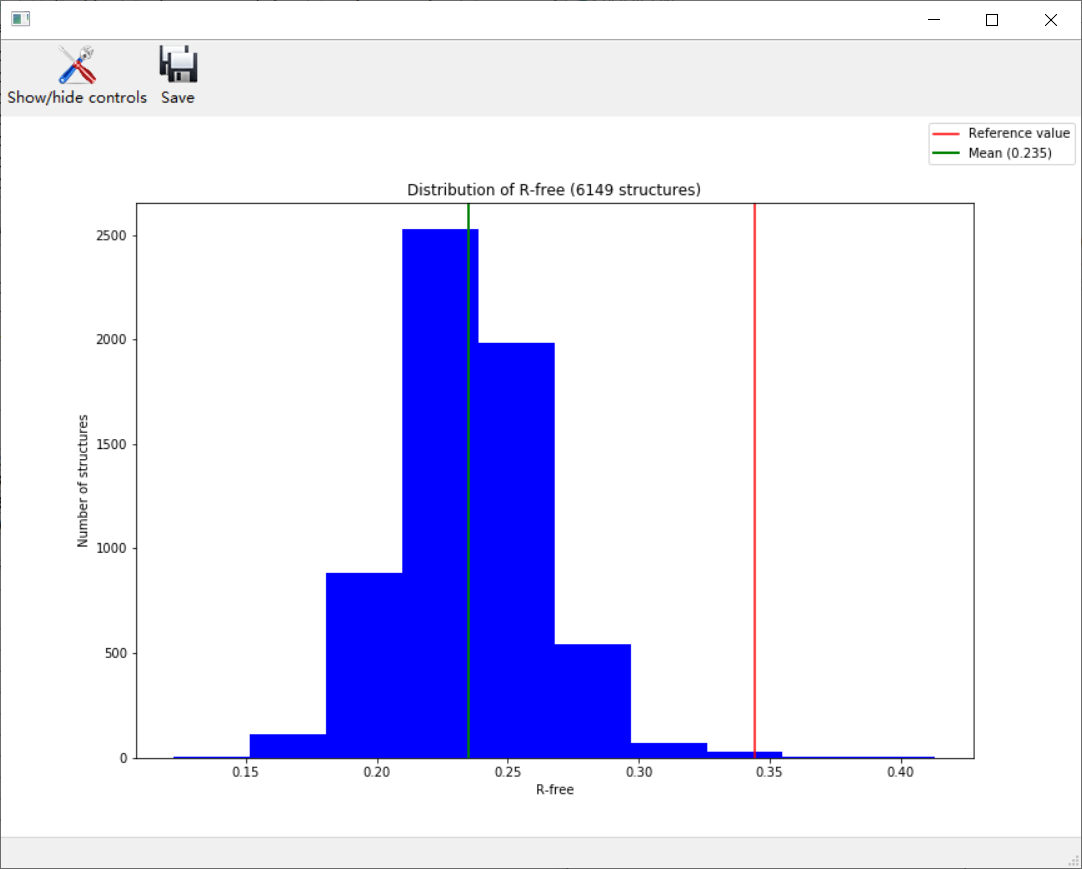Click the Show/hide controls wrench icon
Viewport: 1082px width, 869px height.
pos(77,65)
